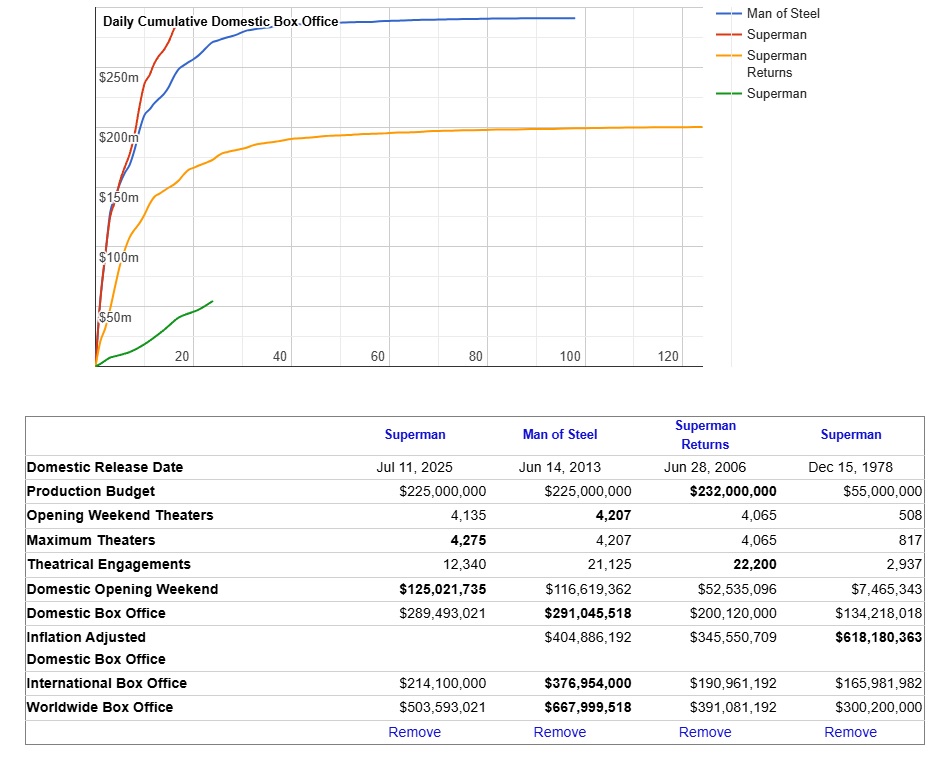Click the $55,000,000 production budget value
The image size is (939, 762).
(883, 491)
